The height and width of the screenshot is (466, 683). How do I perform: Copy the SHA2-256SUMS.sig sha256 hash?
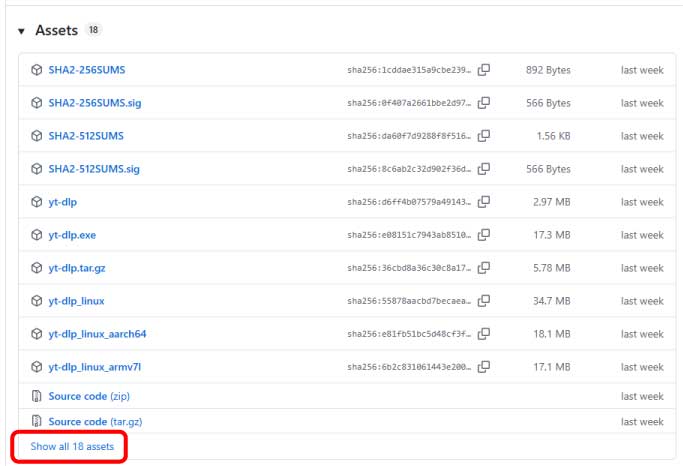point(484,103)
